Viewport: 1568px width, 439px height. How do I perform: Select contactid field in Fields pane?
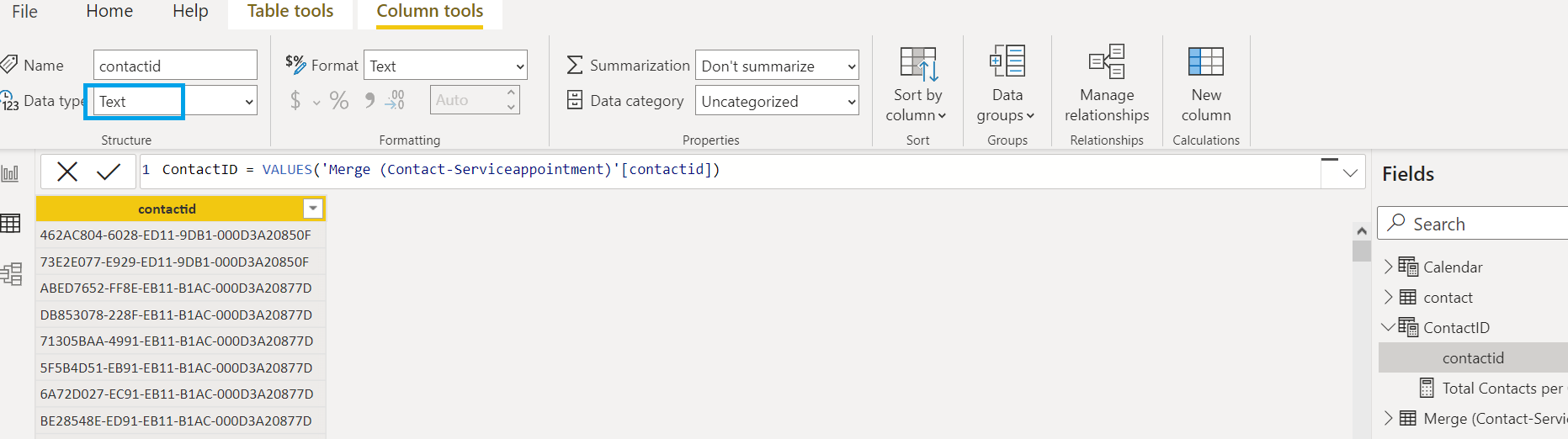click(1473, 357)
